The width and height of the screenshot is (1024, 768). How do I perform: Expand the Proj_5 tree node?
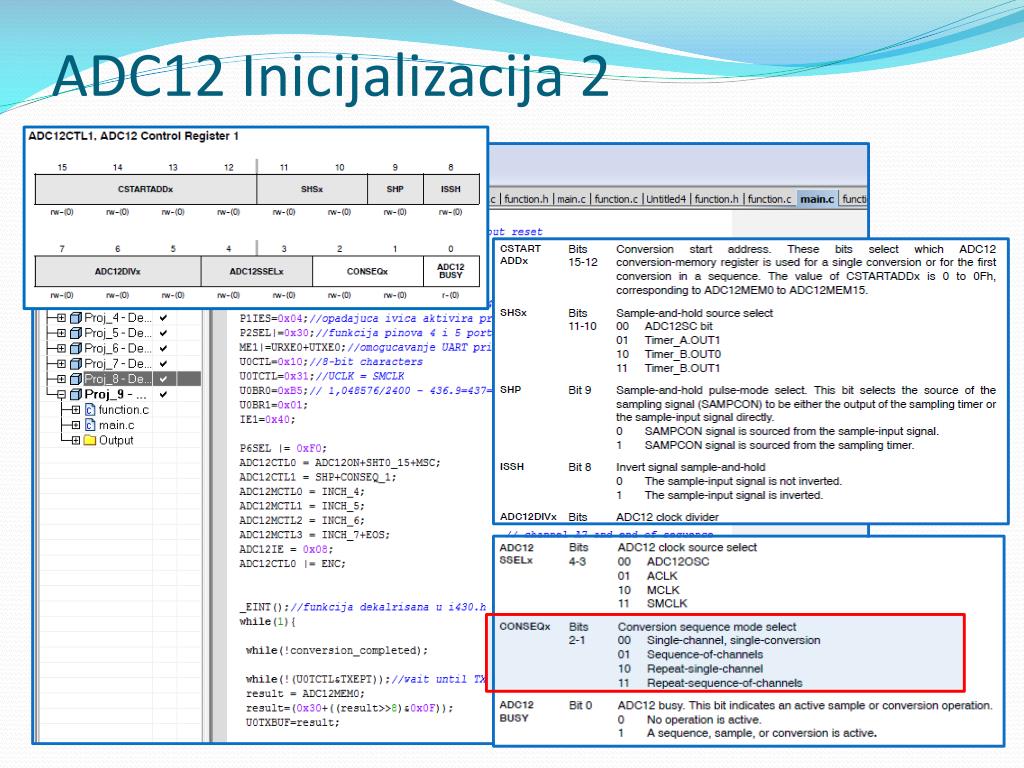click(x=61, y=333)
